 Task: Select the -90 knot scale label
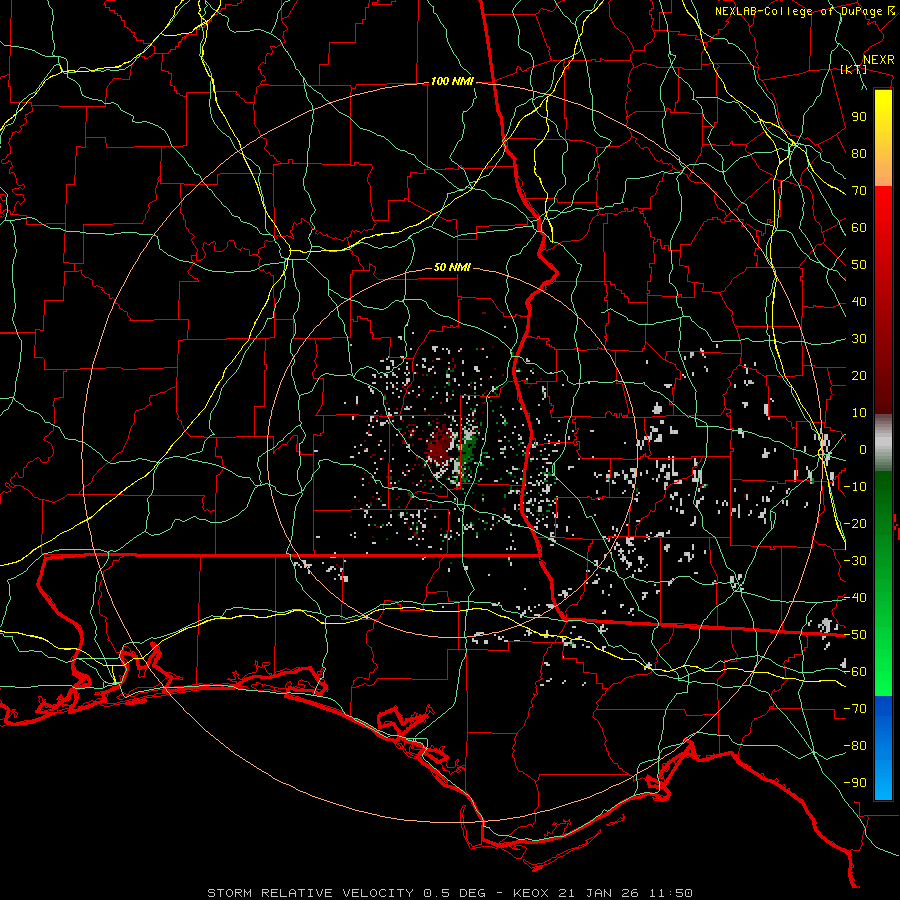(x=855, y=783)
